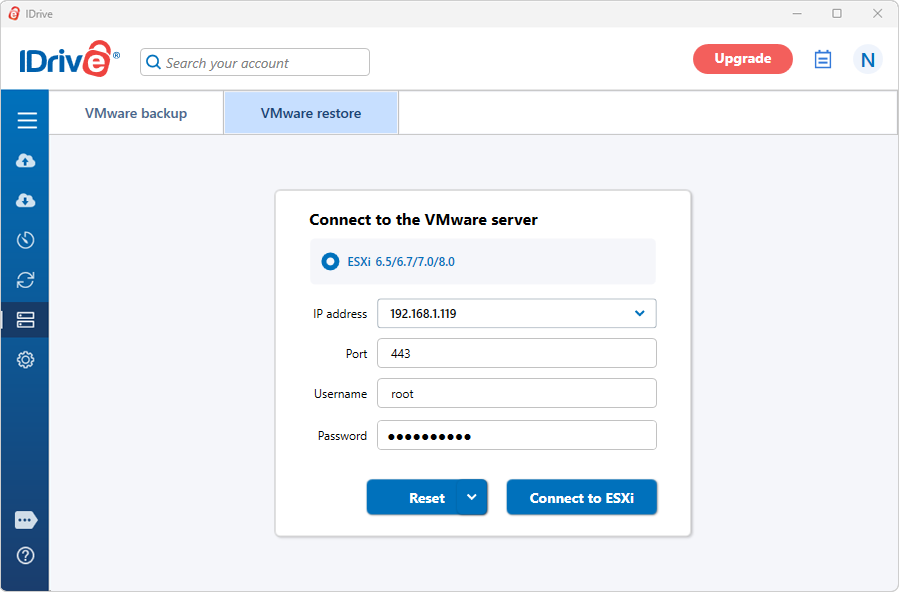The height and width of the screenshot is (592, 900).
Task: Focus the Search your account field
Action: coord(255,62)
